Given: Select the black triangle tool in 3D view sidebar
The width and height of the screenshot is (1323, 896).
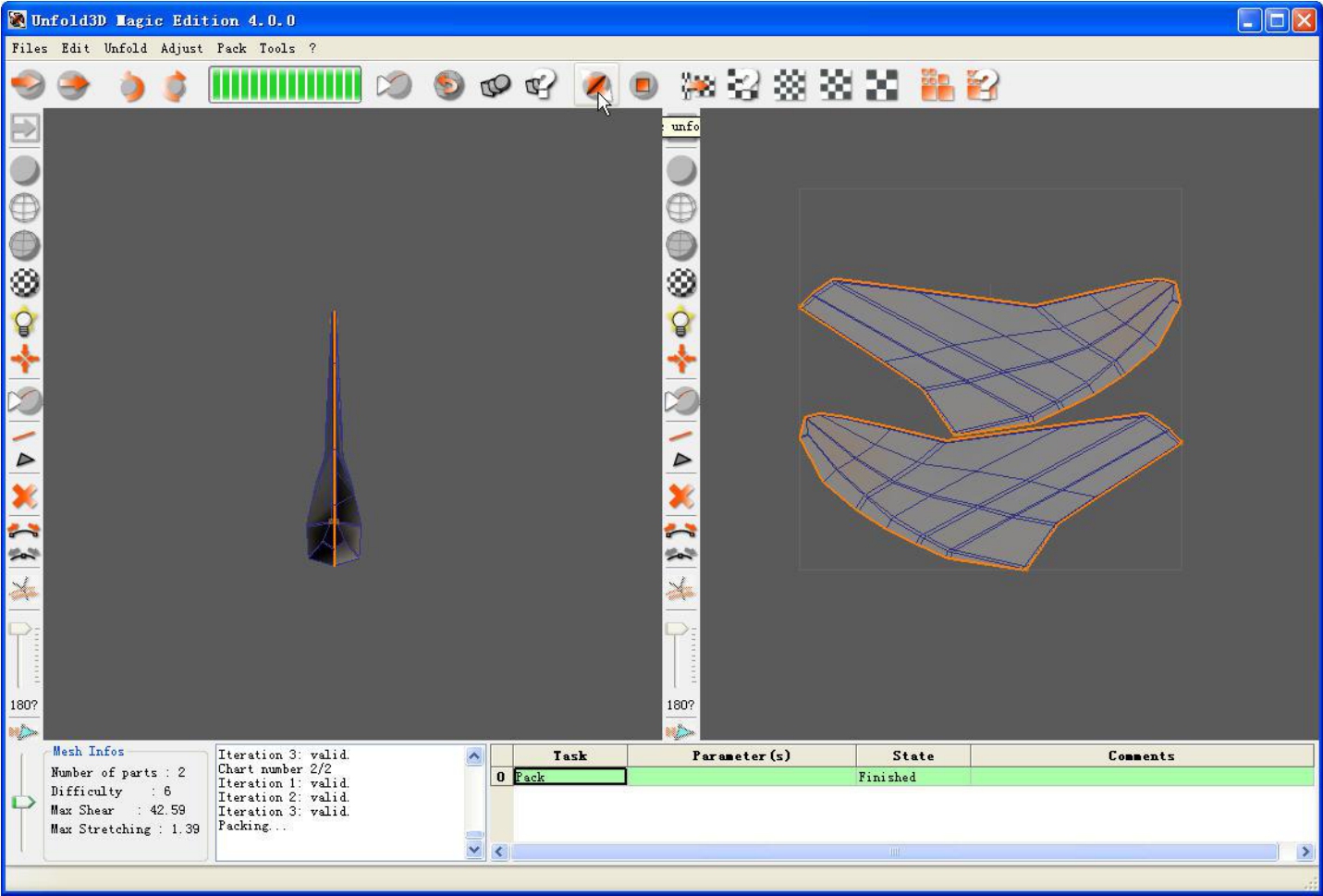Looking at the screenshot, I should click(x=25, y=460).
